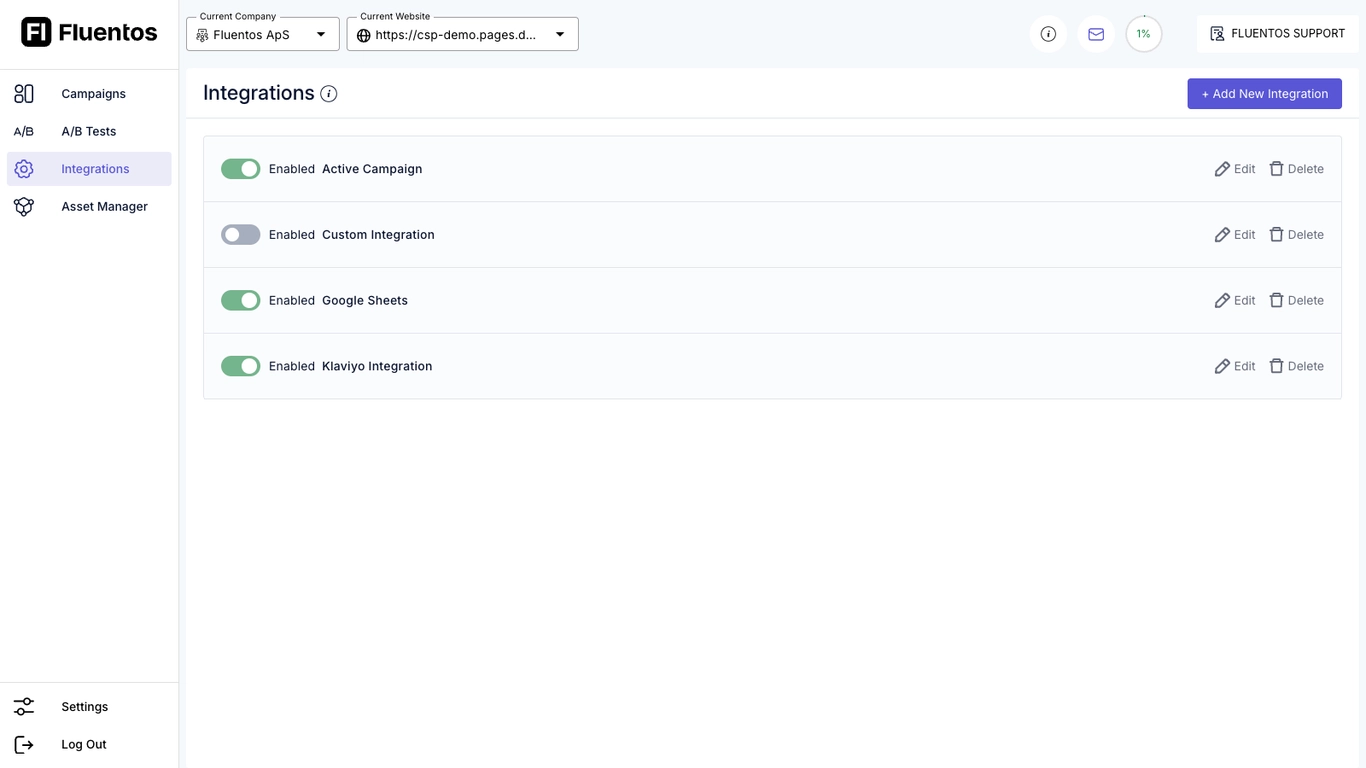Click the Klaviyo Integration name text
This screenshot has width=1366, height=768.
(x=377, y=367)
